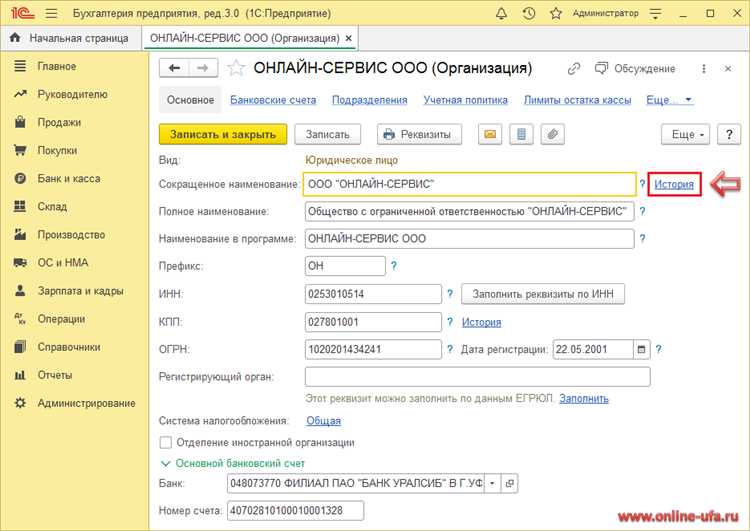Click the report document icon button
750x531 pixels.
(521, 134)
